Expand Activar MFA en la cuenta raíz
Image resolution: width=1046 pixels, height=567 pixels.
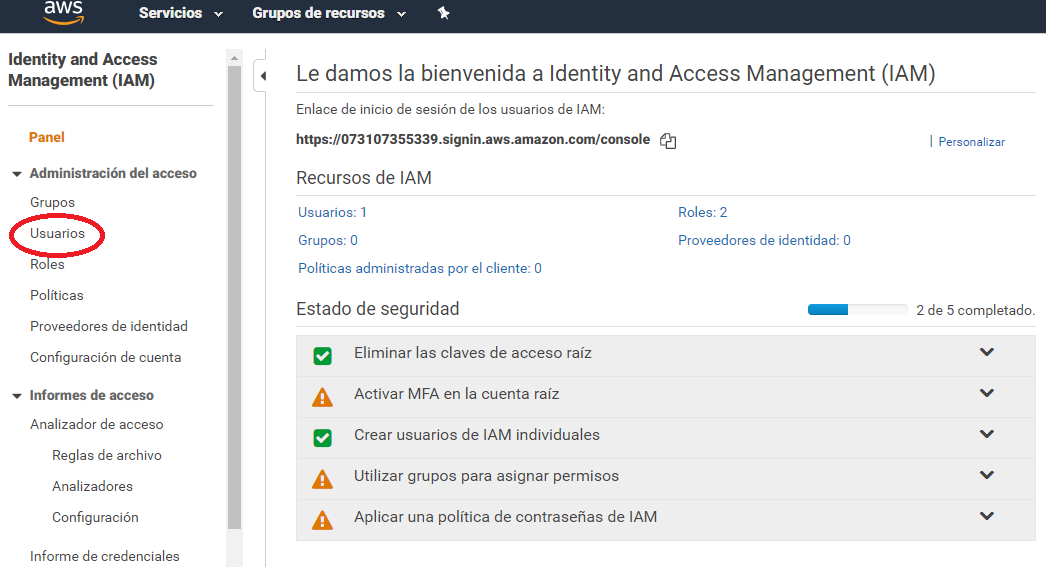pyautogui.click(x=987, y=394)
